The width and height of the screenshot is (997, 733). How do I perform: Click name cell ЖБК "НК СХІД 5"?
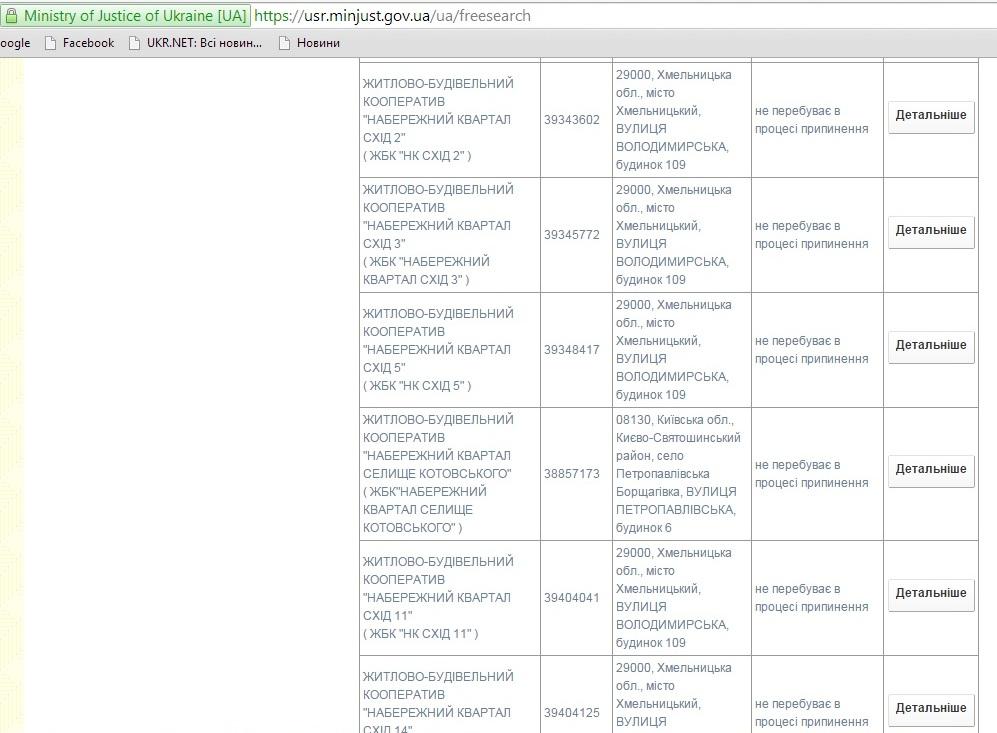(x=450, y=350)
